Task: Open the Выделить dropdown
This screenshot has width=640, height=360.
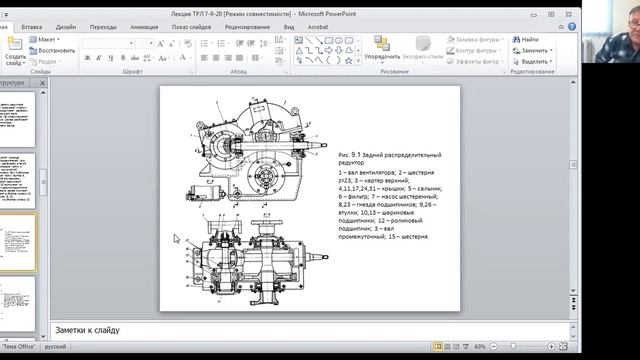Action: 533,62
